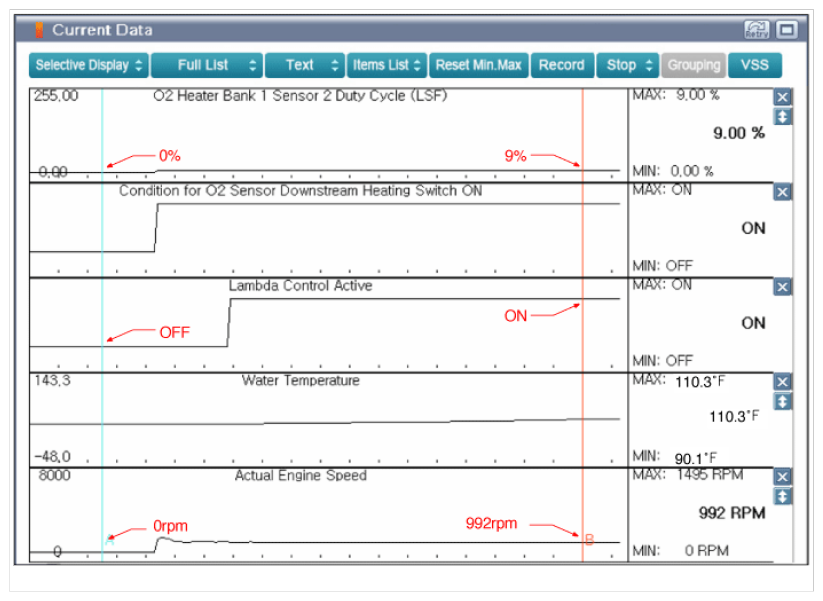This screenshot has height=601, width=823.
Task: Click MAX: 1495 RPM reading
Action: pyautogui.click(x=688, y=475)
